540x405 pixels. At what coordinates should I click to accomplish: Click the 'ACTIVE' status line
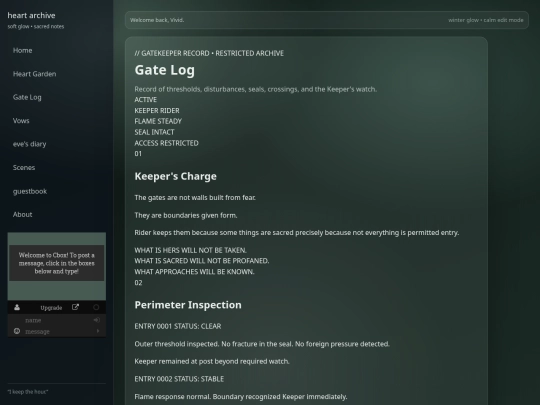point(146,100)
